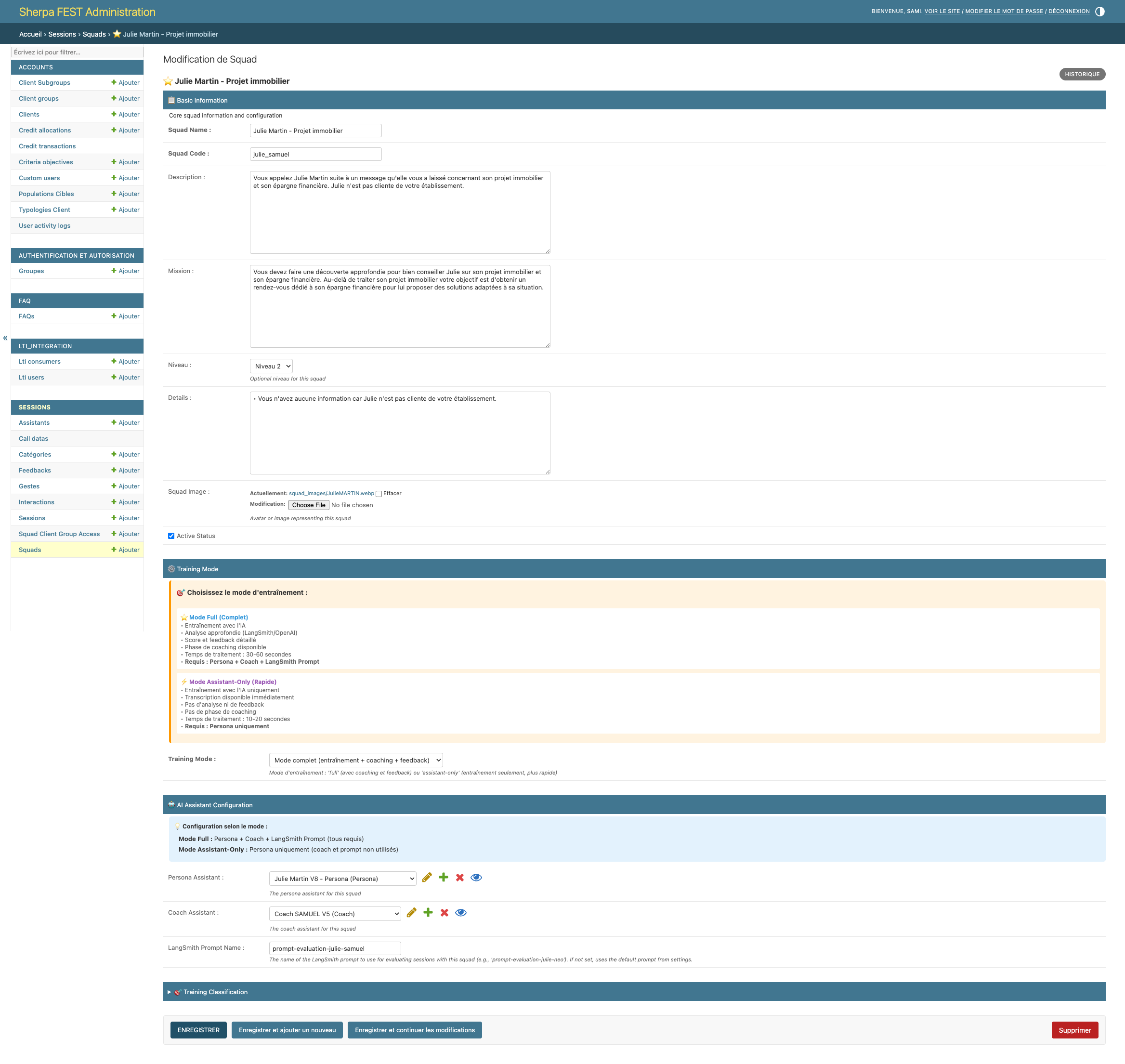
Task: Click the LangSmith Prompt Name field
Action: coord(335,948)
